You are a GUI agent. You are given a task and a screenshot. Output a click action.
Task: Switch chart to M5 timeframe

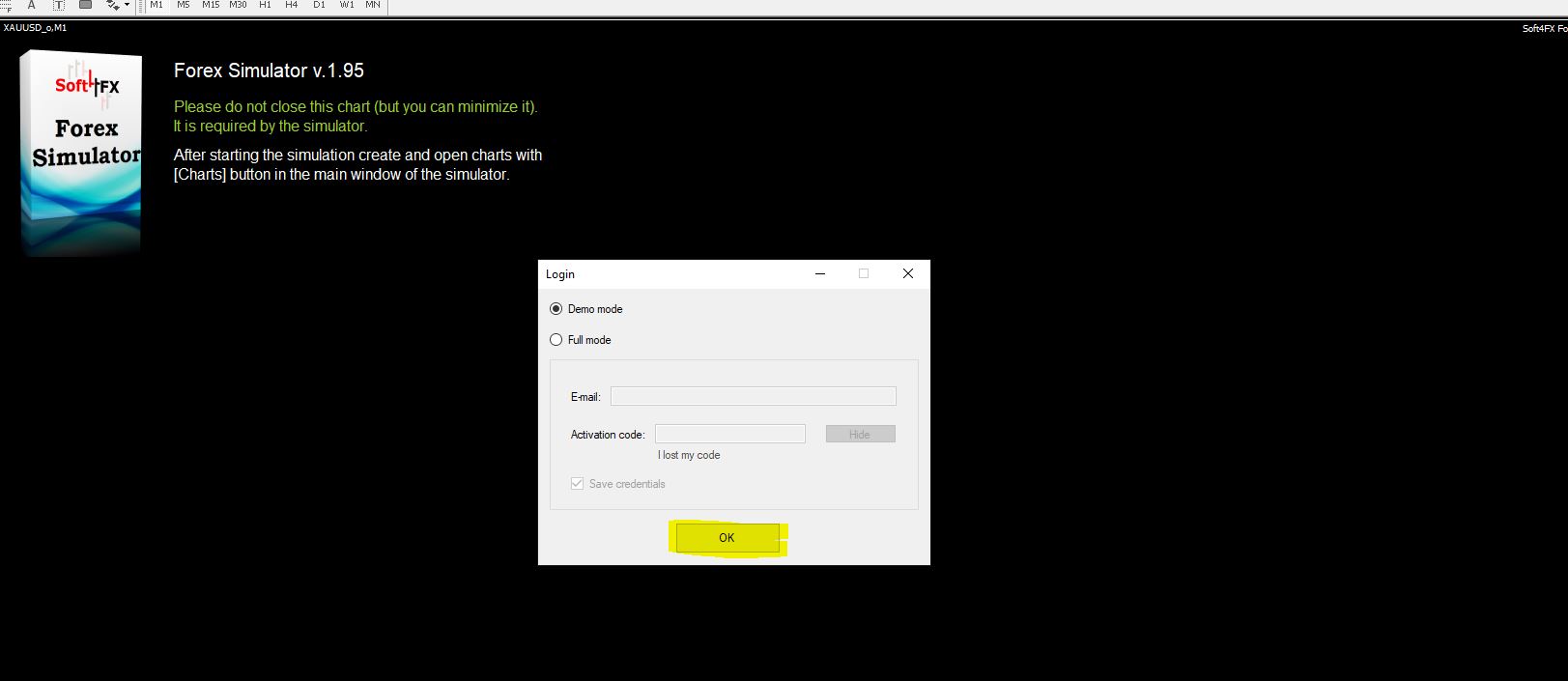click(184, 5)
